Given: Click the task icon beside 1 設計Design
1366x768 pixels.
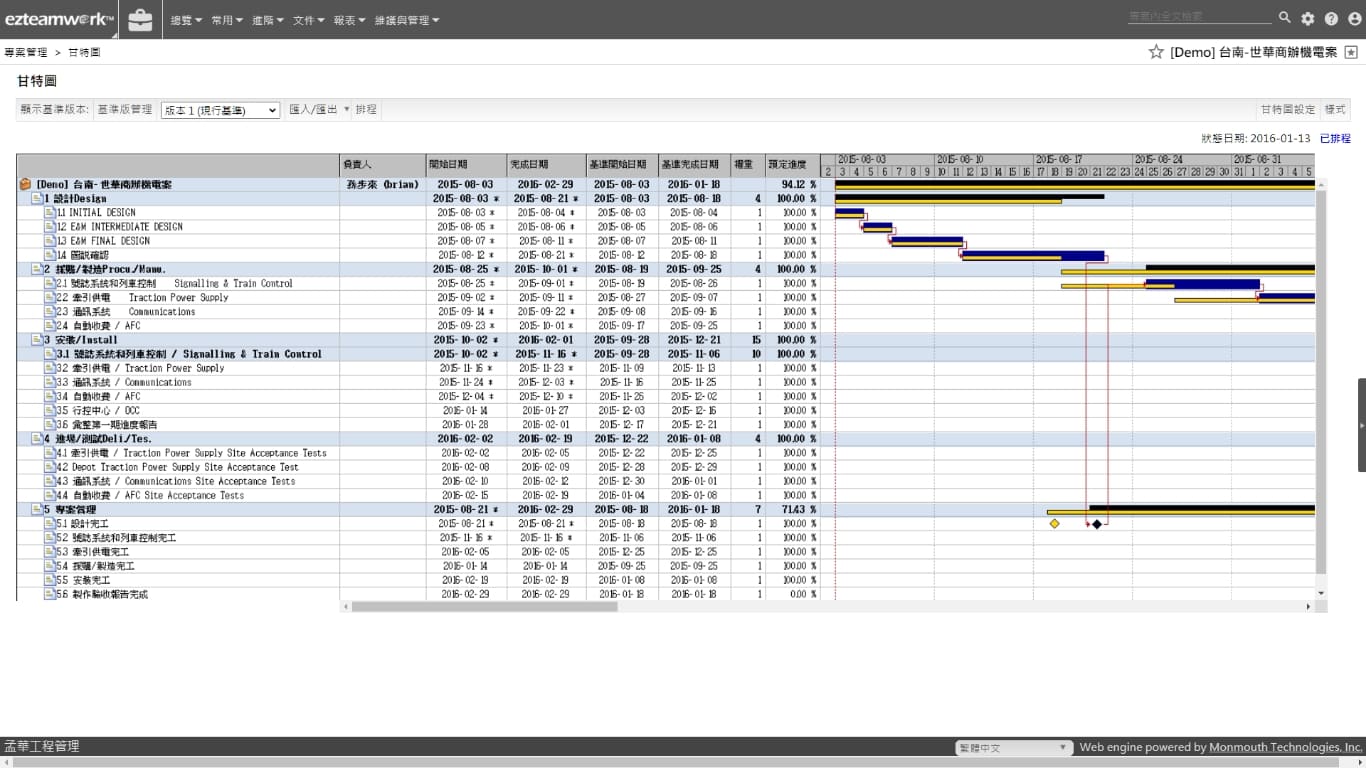Looking at the screenshot, I should tap(37, 199).
